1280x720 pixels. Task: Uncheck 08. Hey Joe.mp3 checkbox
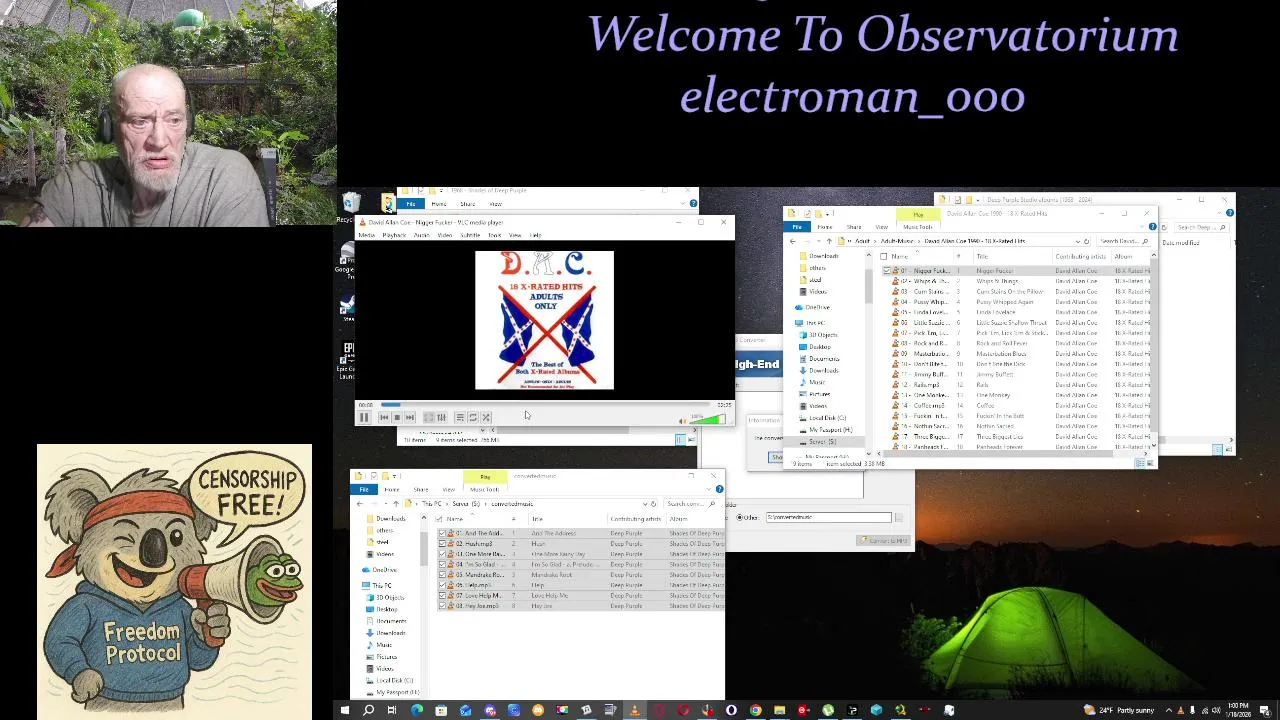[x=443, y=606]
